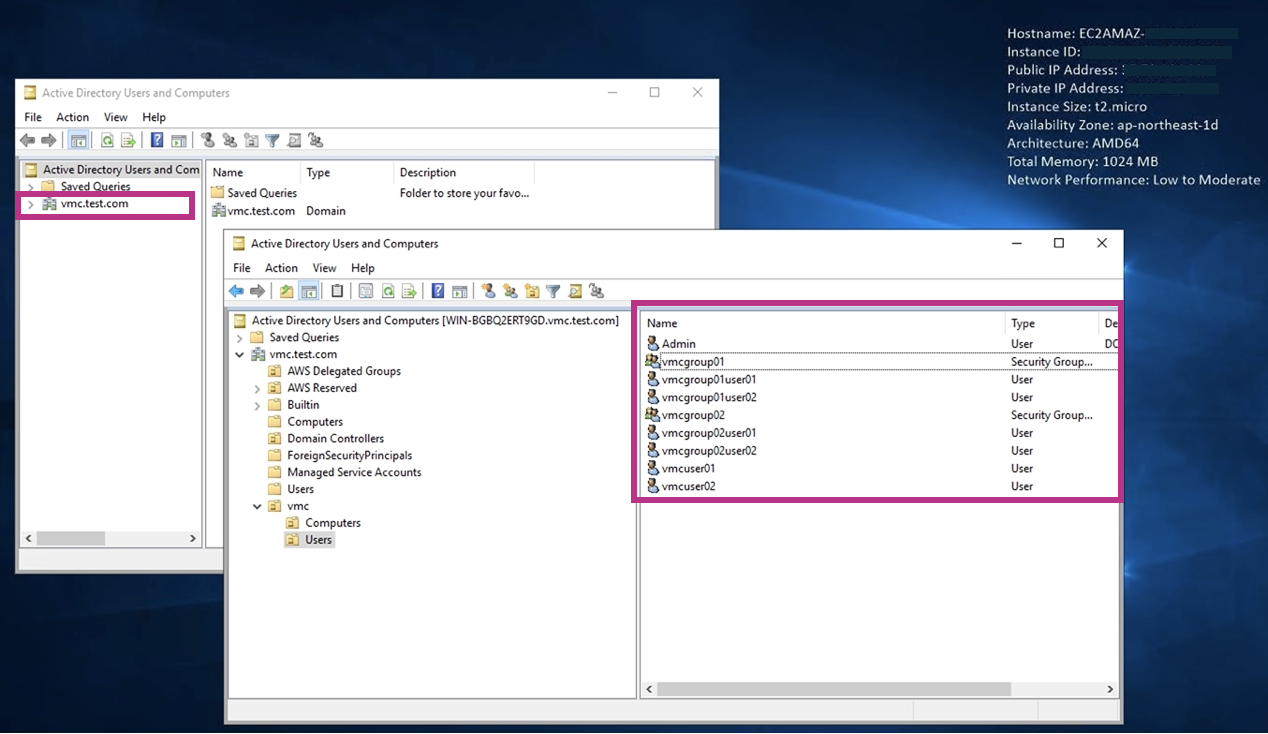This screenshot has height=734, width=1268.
Task: Sort by Type column in front window
Action: click(1052, 323)
